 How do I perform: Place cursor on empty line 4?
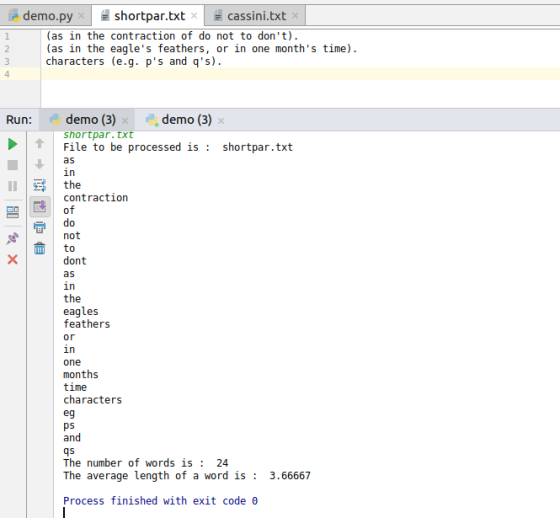click(x=300, y=74)
